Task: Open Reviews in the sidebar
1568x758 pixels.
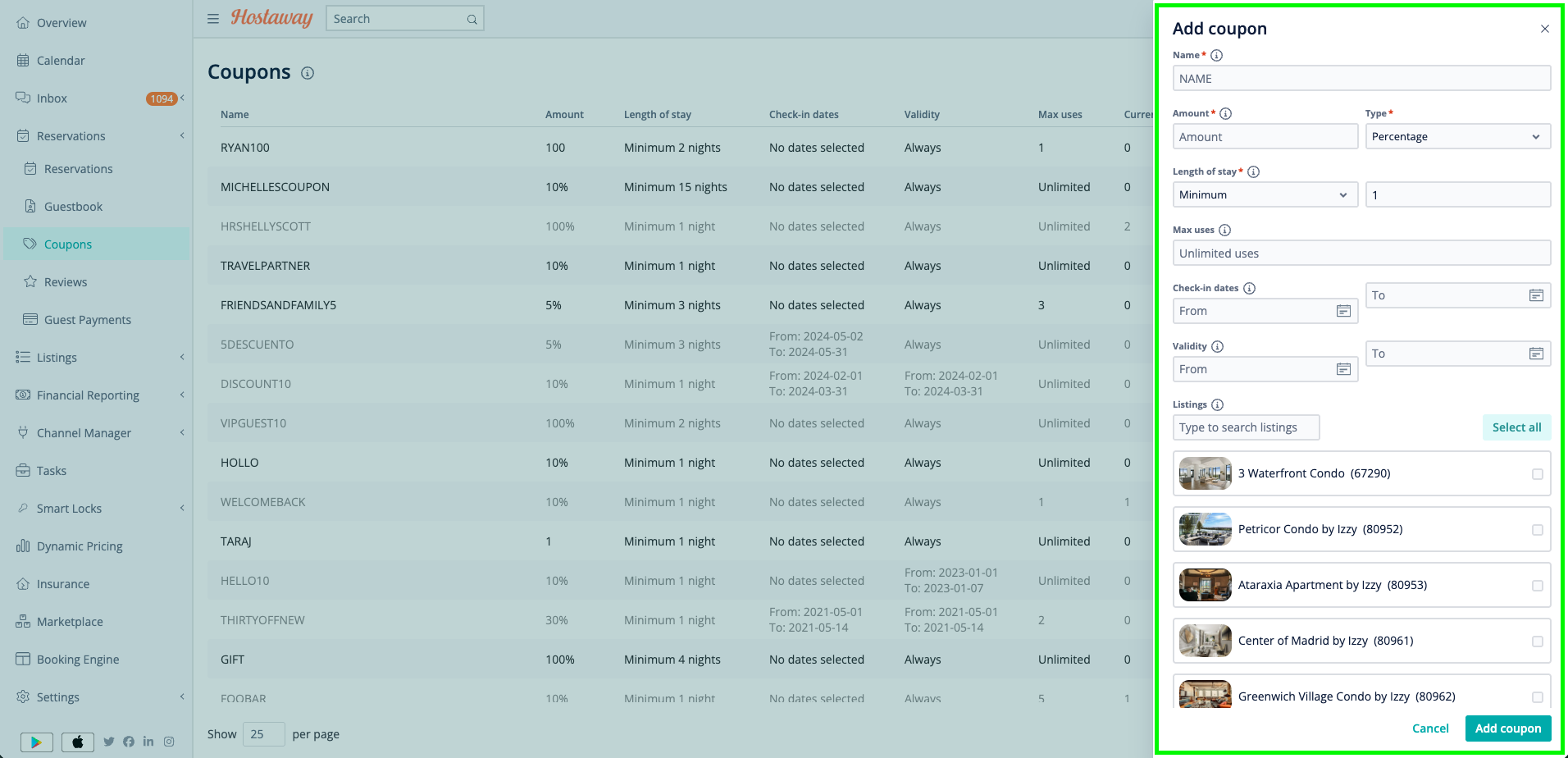Action: click(x=66, y=282)
